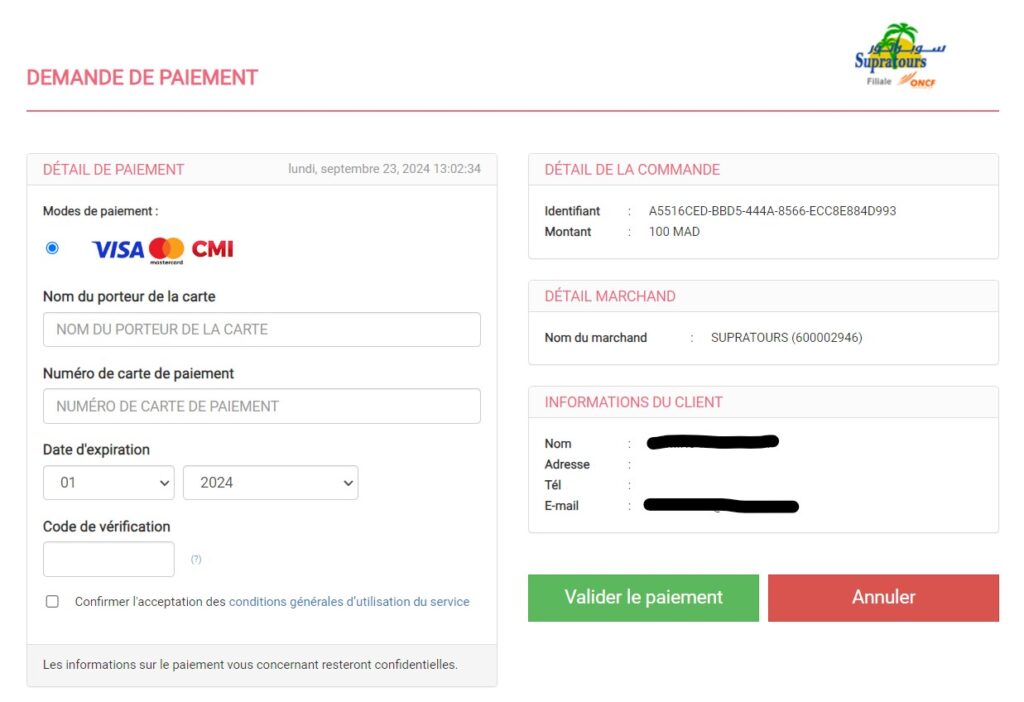The height and width of the screenshot is (702, 1024).
Task: Click the SUPRATOURS merchant name text
Action: pyautogui.click(x=786, y=338)
